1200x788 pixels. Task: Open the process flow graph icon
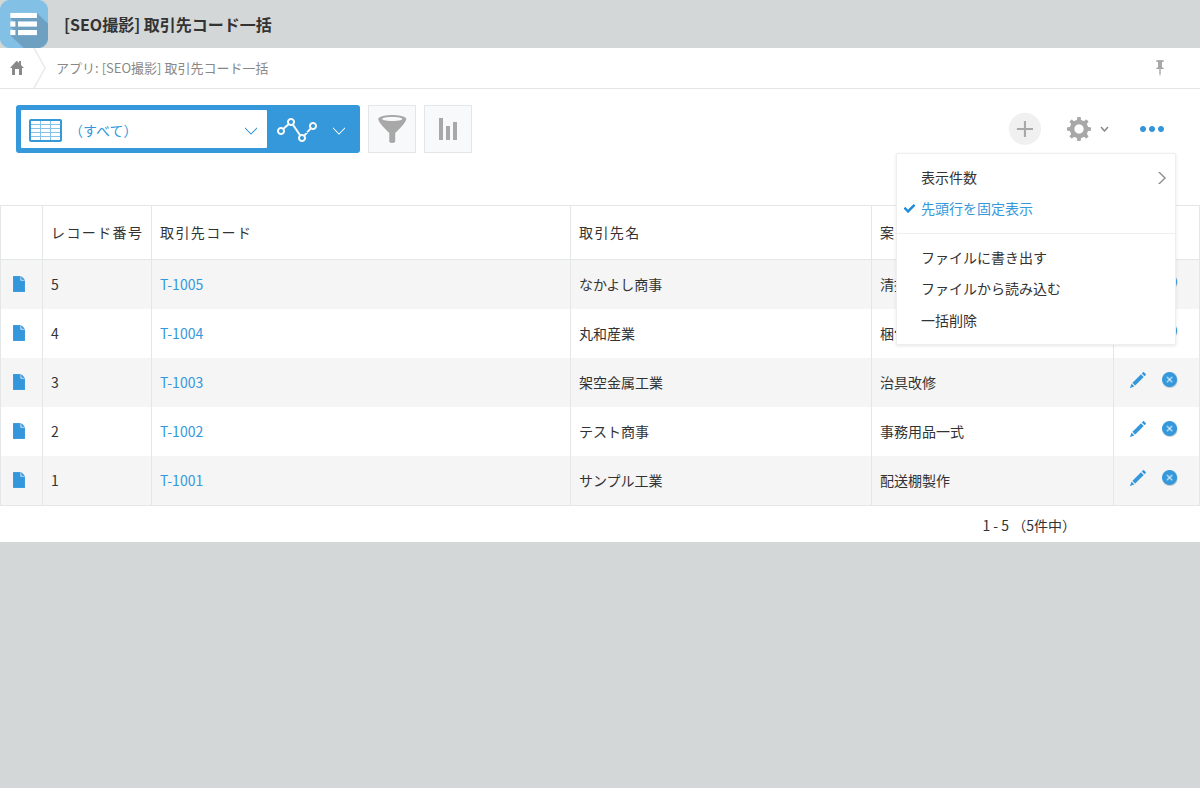[297, 129]
